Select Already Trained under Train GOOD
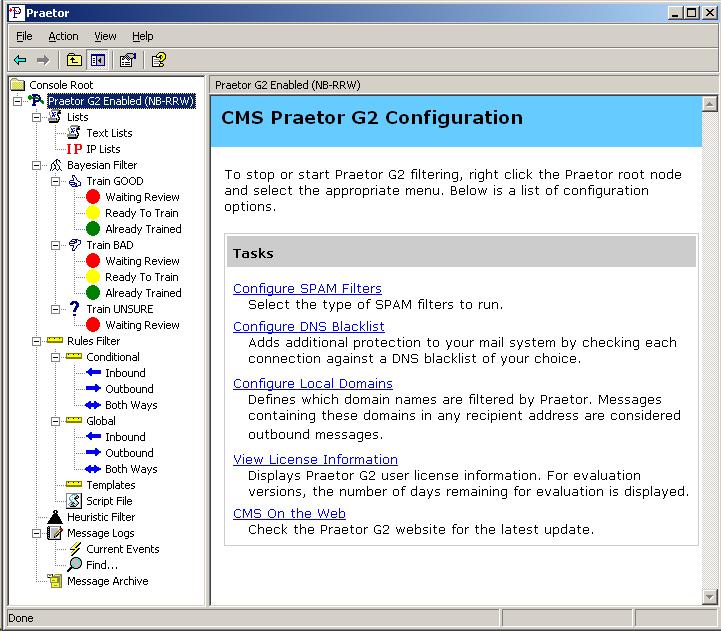Image resolution: width=721 pixels, height=631 pixels. point(143,229)
